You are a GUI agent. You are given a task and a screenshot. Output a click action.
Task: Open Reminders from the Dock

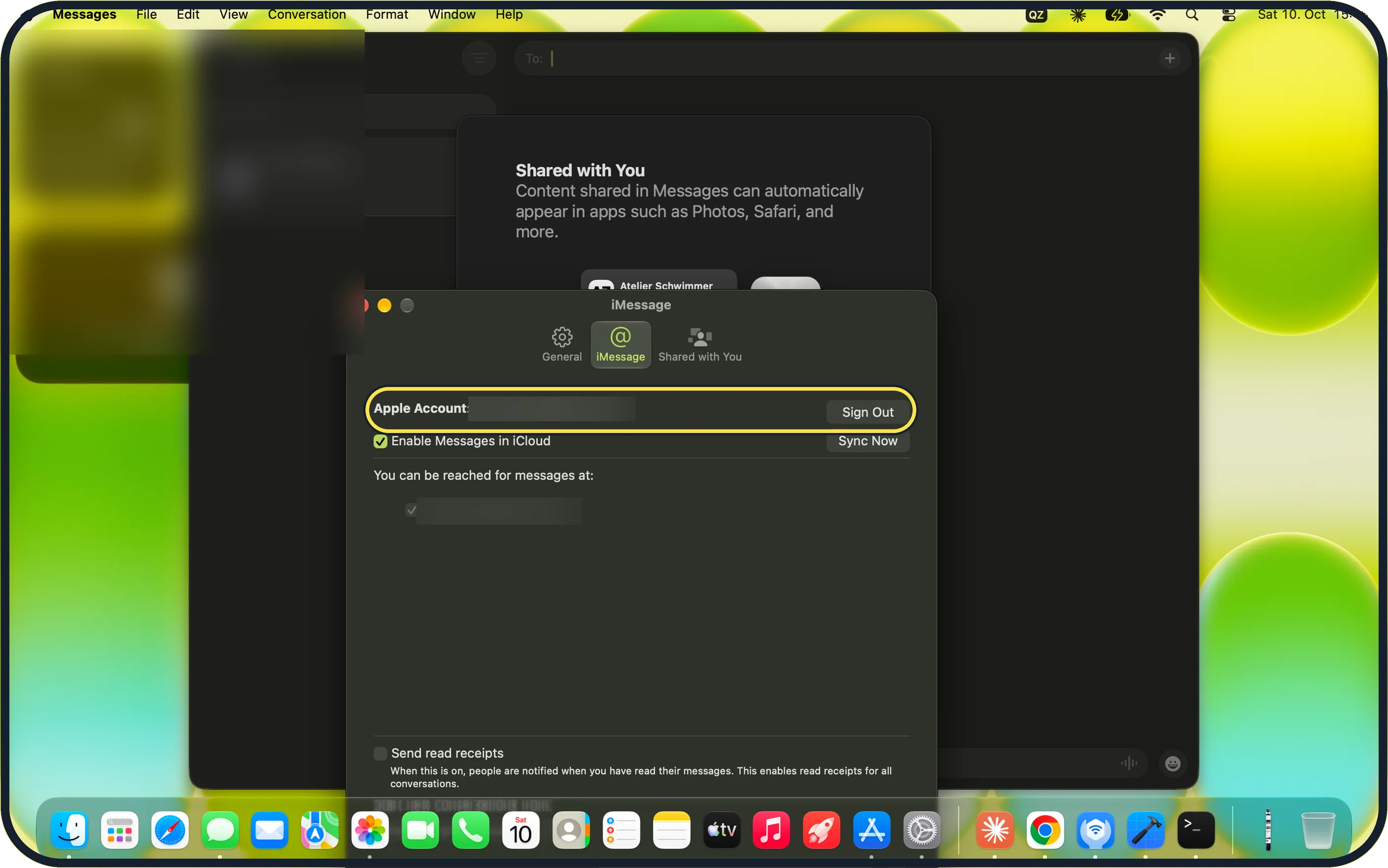coord(621,831)
